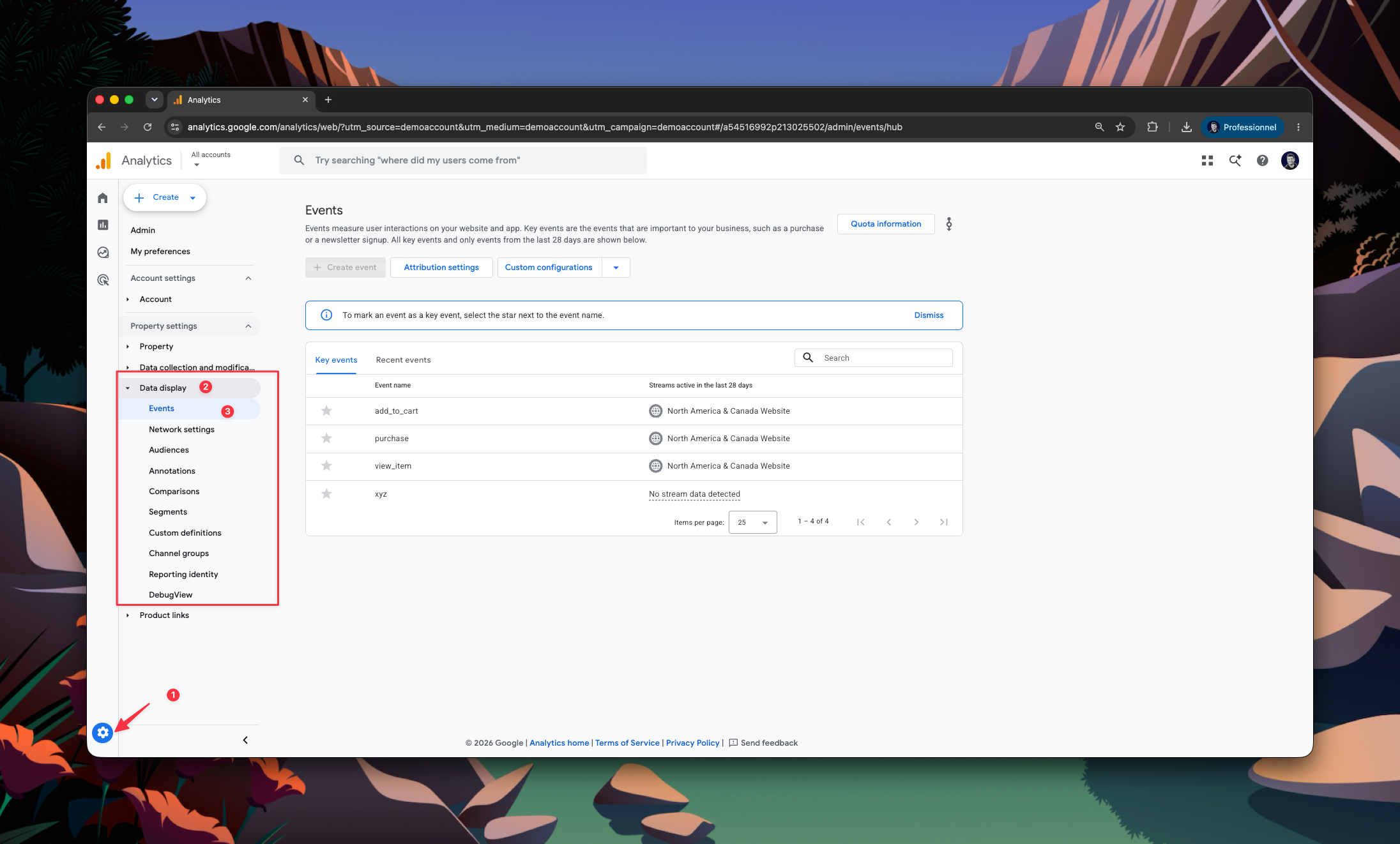
Task: View site information icon in address bar
Action: [175, 127]
